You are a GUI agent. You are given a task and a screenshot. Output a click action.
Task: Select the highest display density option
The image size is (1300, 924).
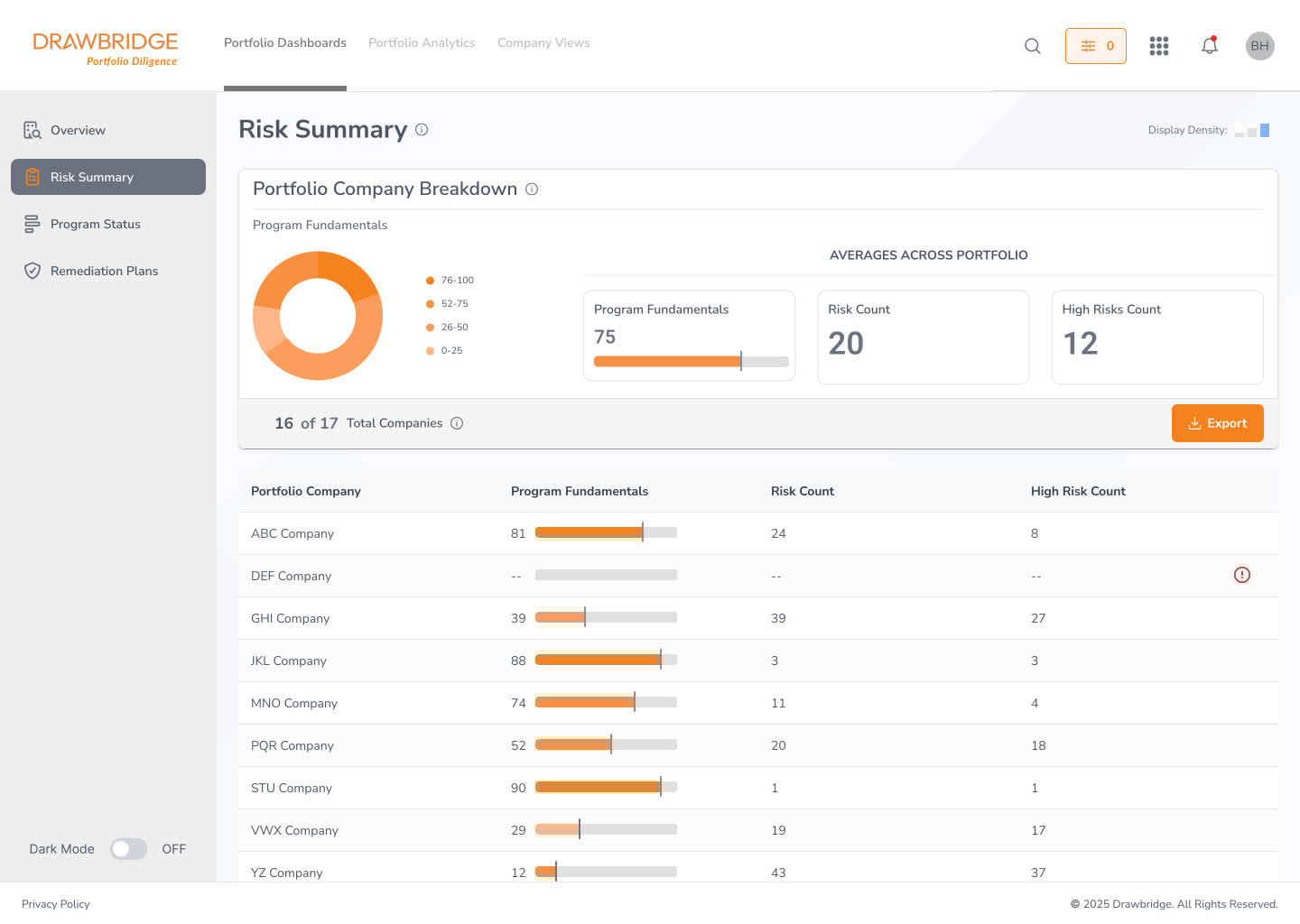click(1265, 131)
